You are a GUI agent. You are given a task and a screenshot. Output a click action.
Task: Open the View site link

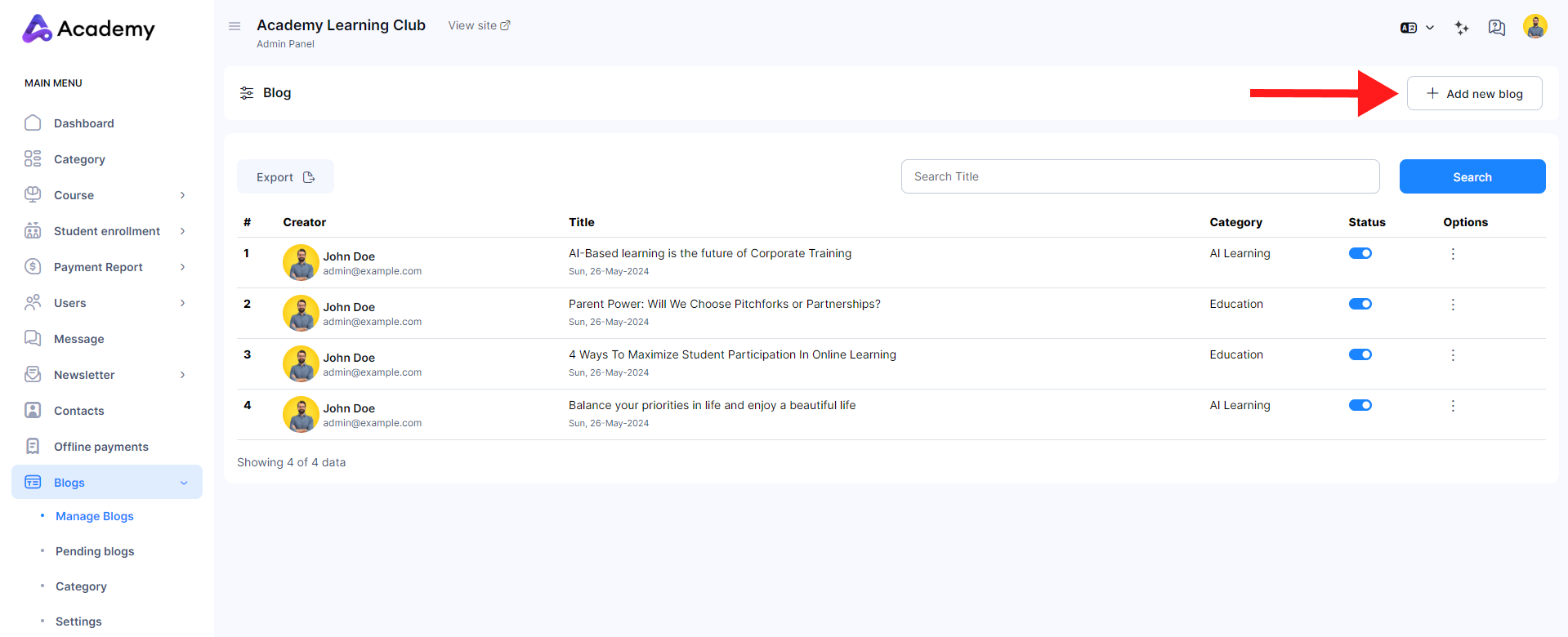click(x=479, y=25)
